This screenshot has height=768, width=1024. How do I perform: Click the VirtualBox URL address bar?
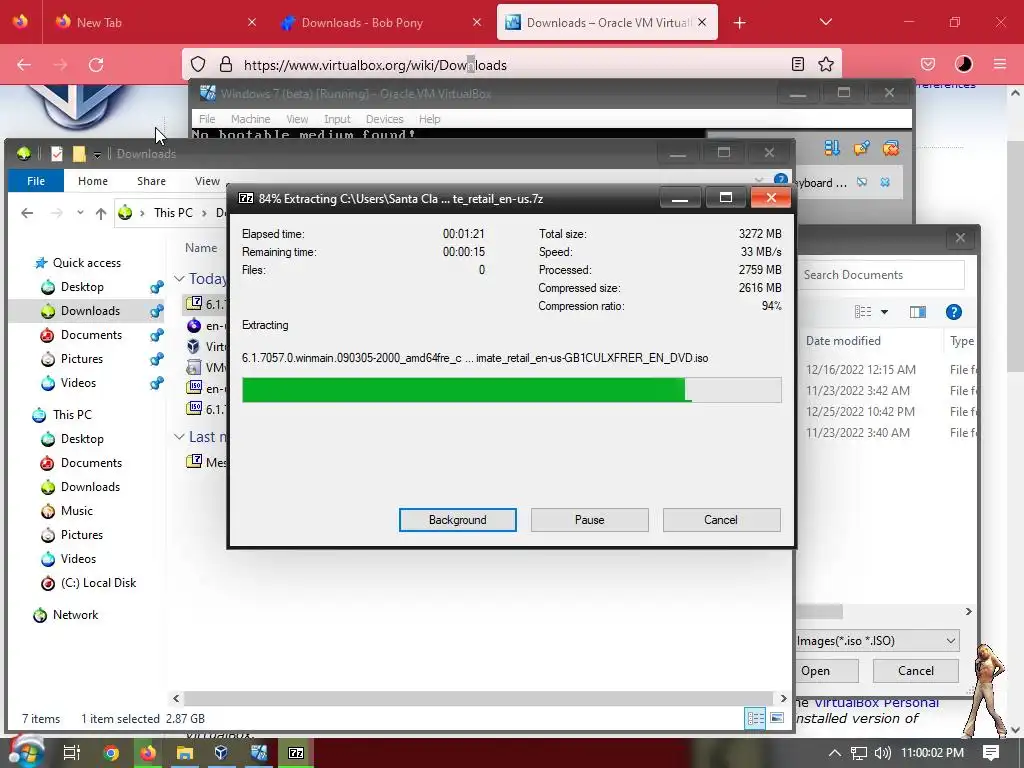click(x=511, y=65)
